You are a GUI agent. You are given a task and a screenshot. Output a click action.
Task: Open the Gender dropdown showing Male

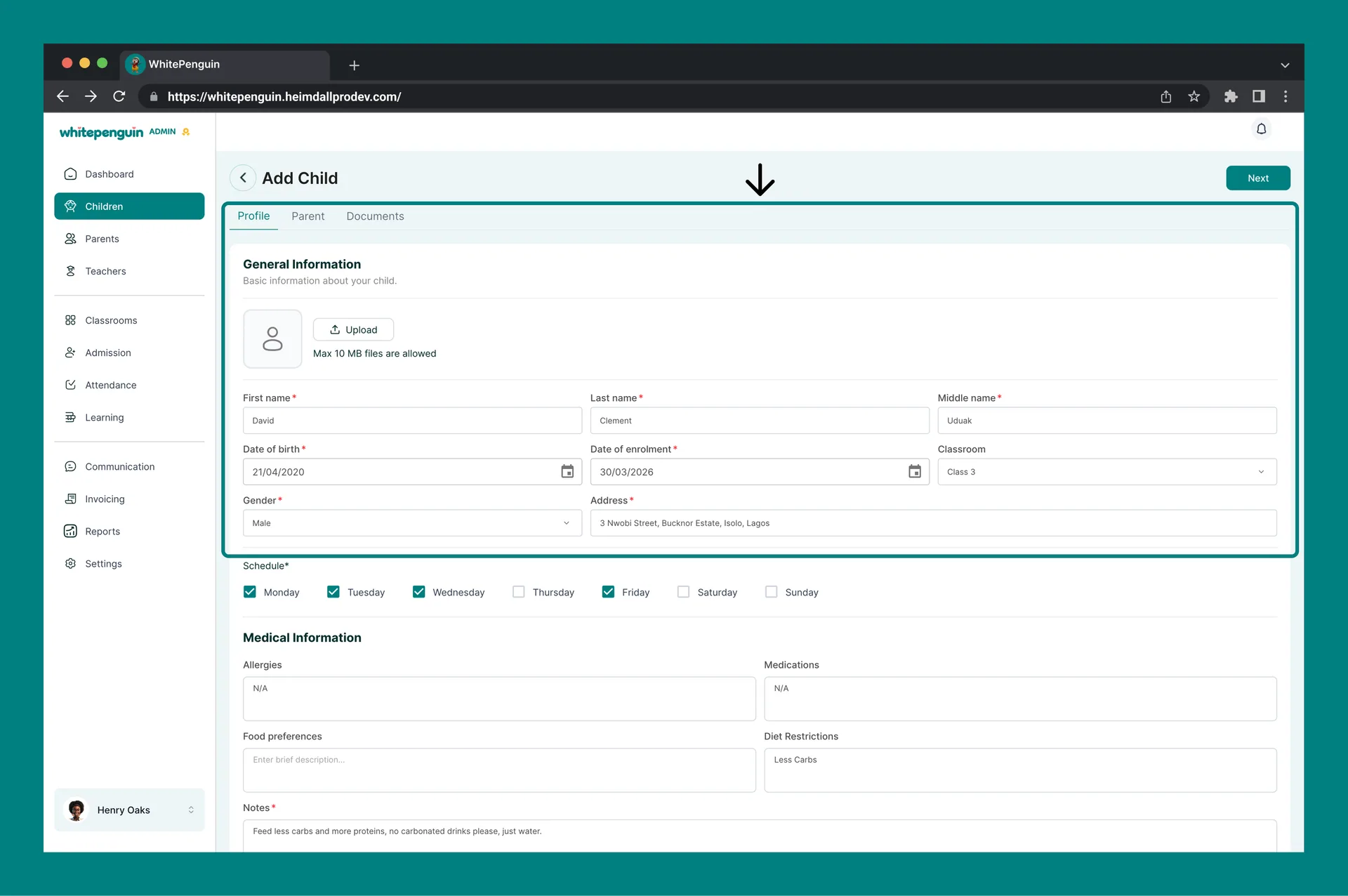pyautogui.click(x=412, y=523)
